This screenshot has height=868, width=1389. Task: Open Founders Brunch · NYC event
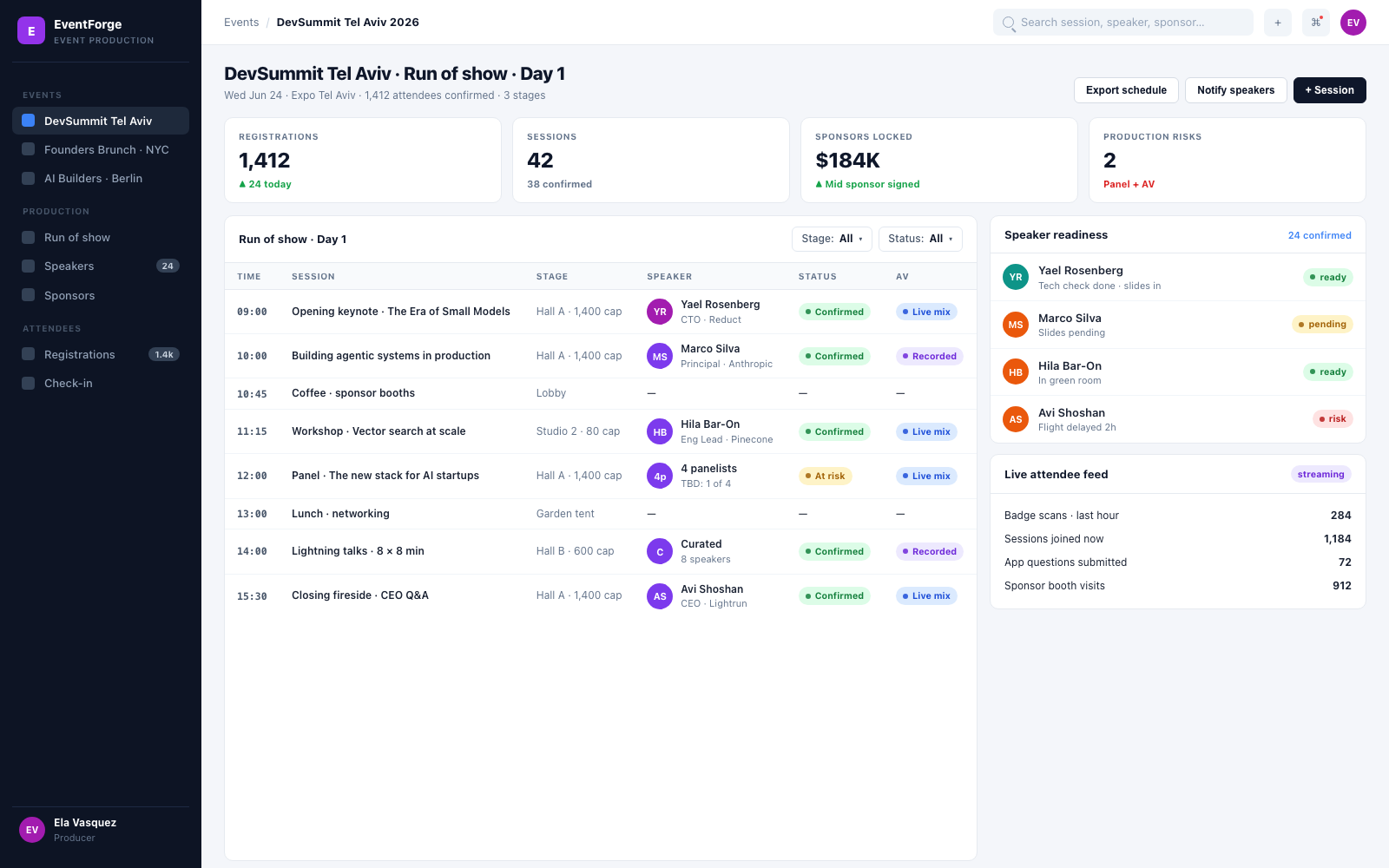coord(101,149)
